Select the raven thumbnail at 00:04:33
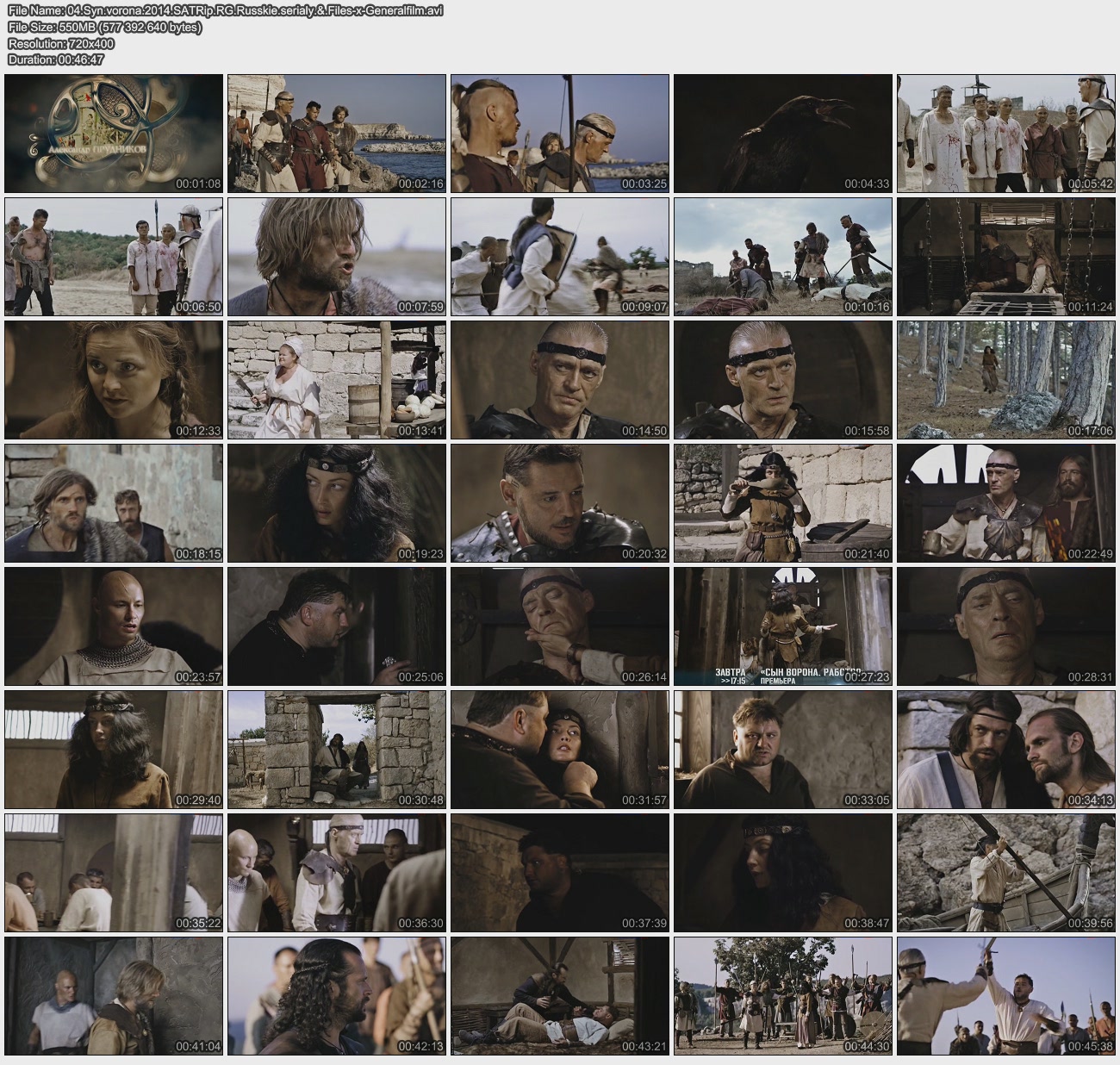Screen dimensions: 1120x1065 [782, 134]
